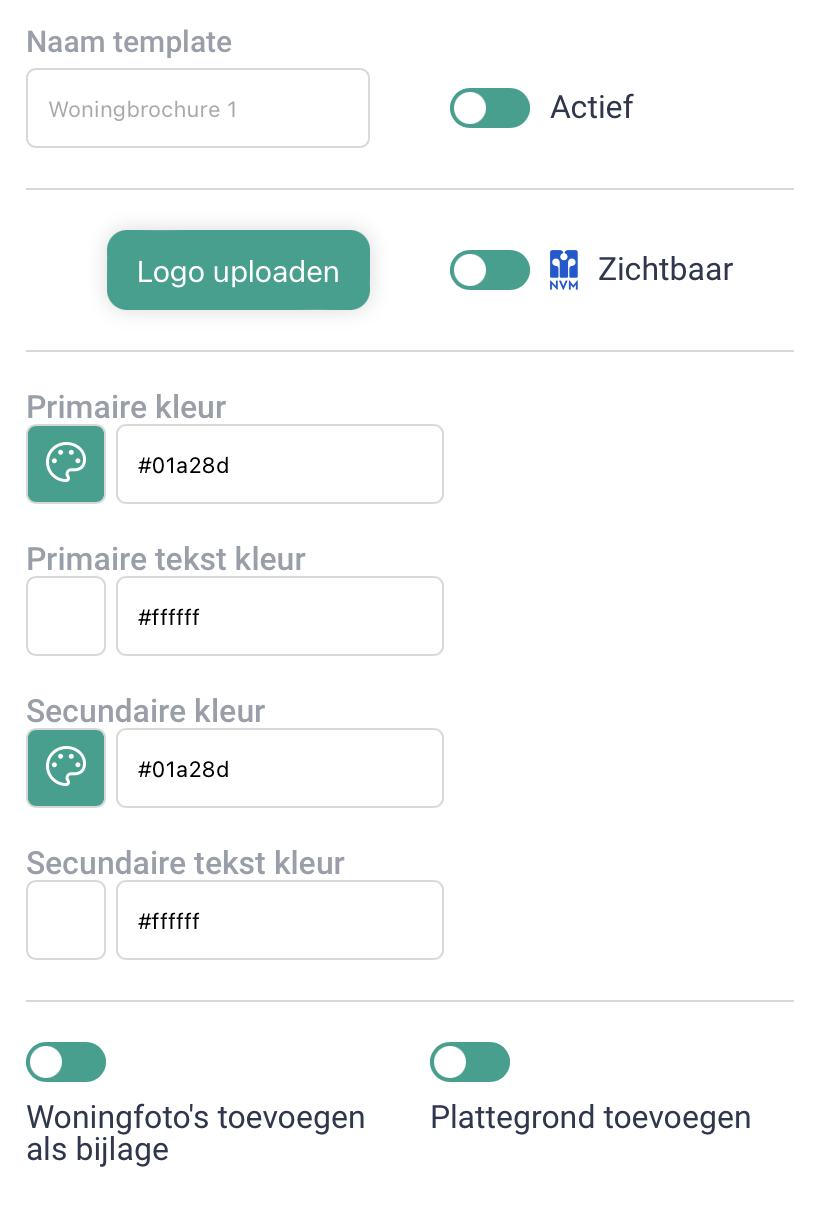This screenshot has height=1206, width=826.
Task: Click the Naam template label
Action: [x=129, y=42]
